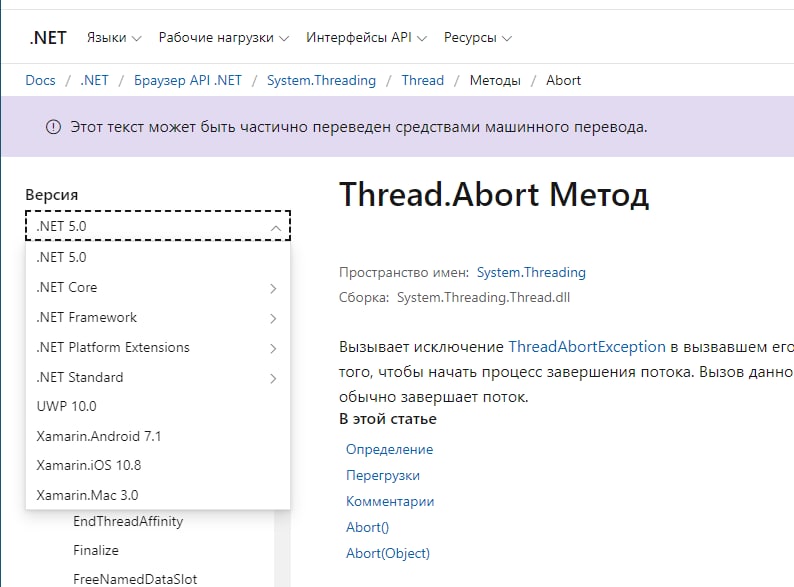Open Finalize in sidebar tree
Viewport: 794px width, 587px height.
[x=96, y=551]
